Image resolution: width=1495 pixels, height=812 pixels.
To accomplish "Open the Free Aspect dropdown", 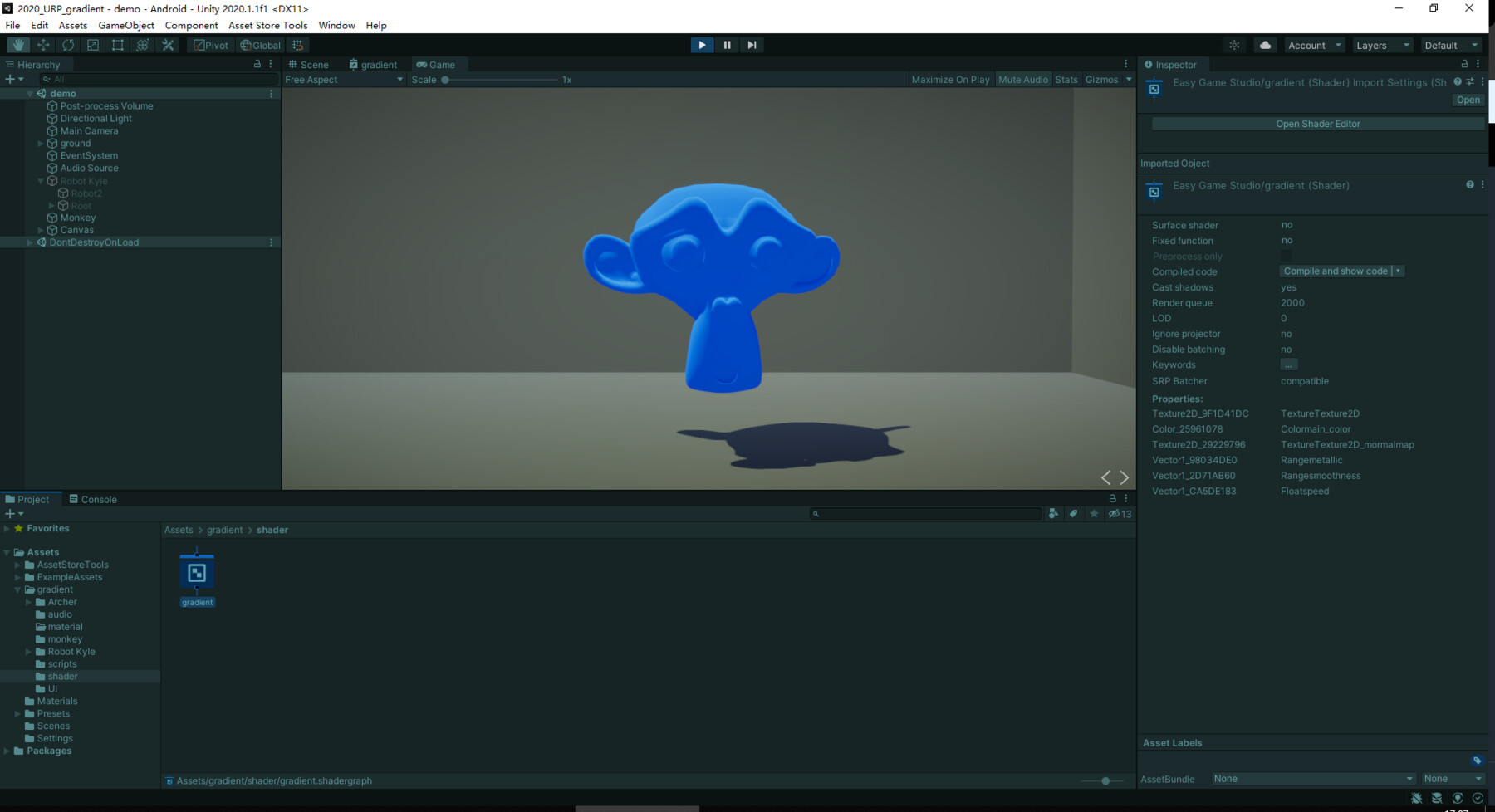I will 344,80.
